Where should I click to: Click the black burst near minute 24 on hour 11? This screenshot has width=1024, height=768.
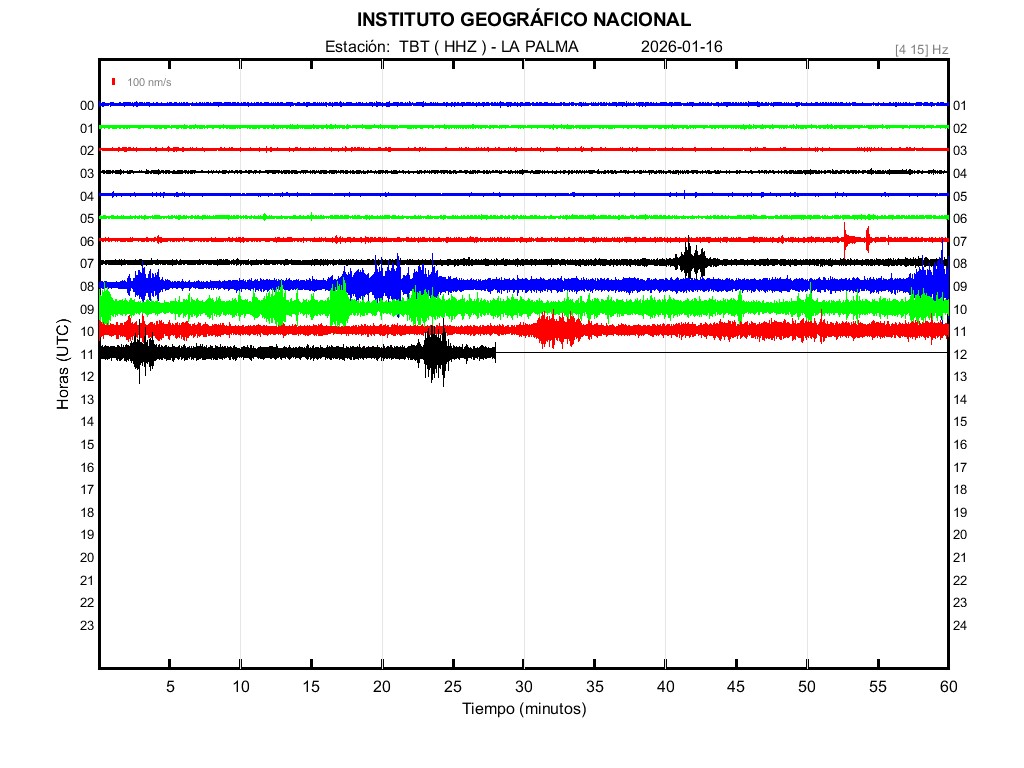click(x=435, y=352)
